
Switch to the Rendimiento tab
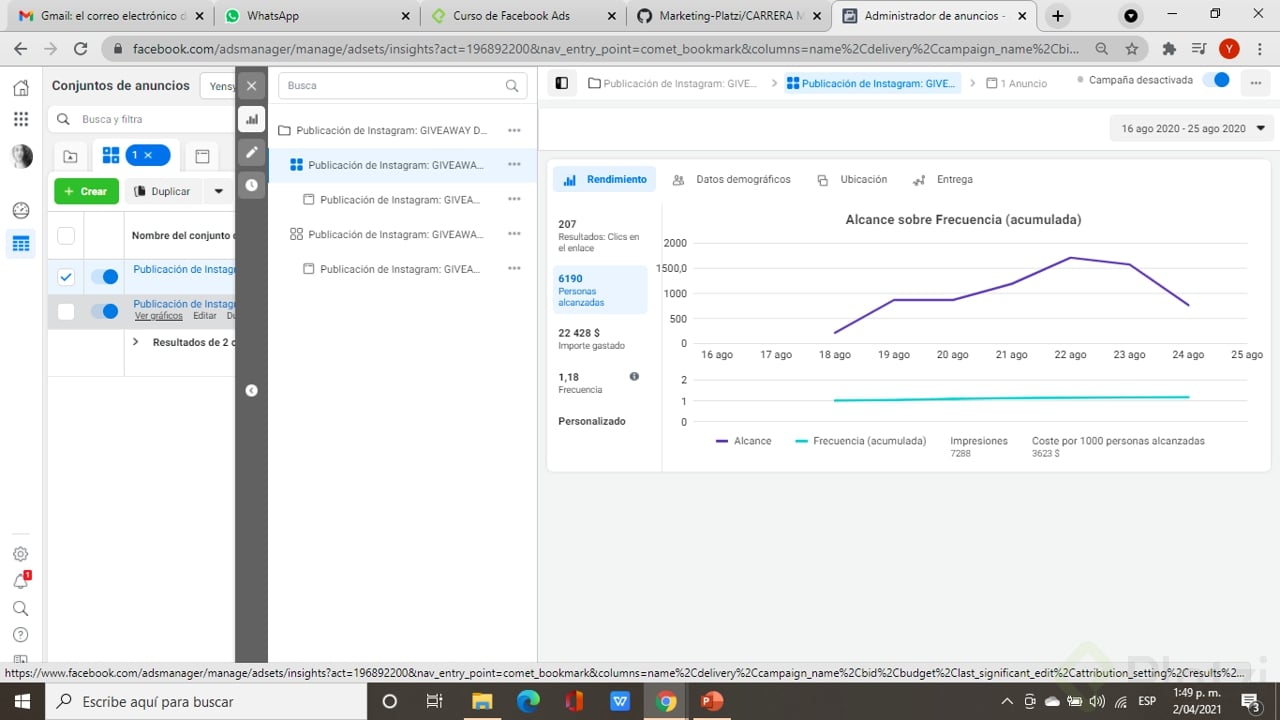click(605, 180)
